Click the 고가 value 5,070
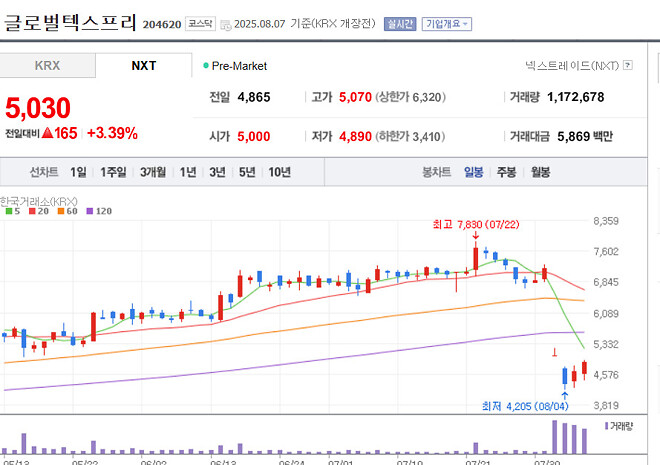660x465 pixels. (355, 97)
